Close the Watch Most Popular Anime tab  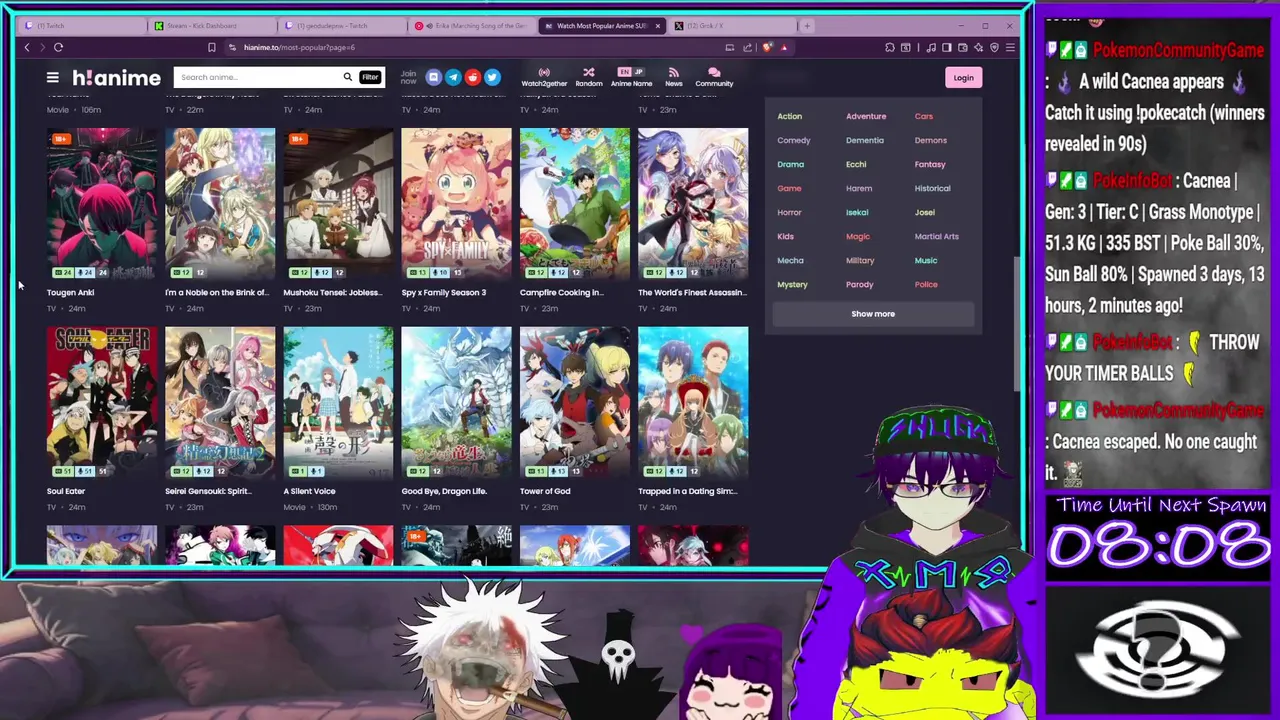[658, 25]
